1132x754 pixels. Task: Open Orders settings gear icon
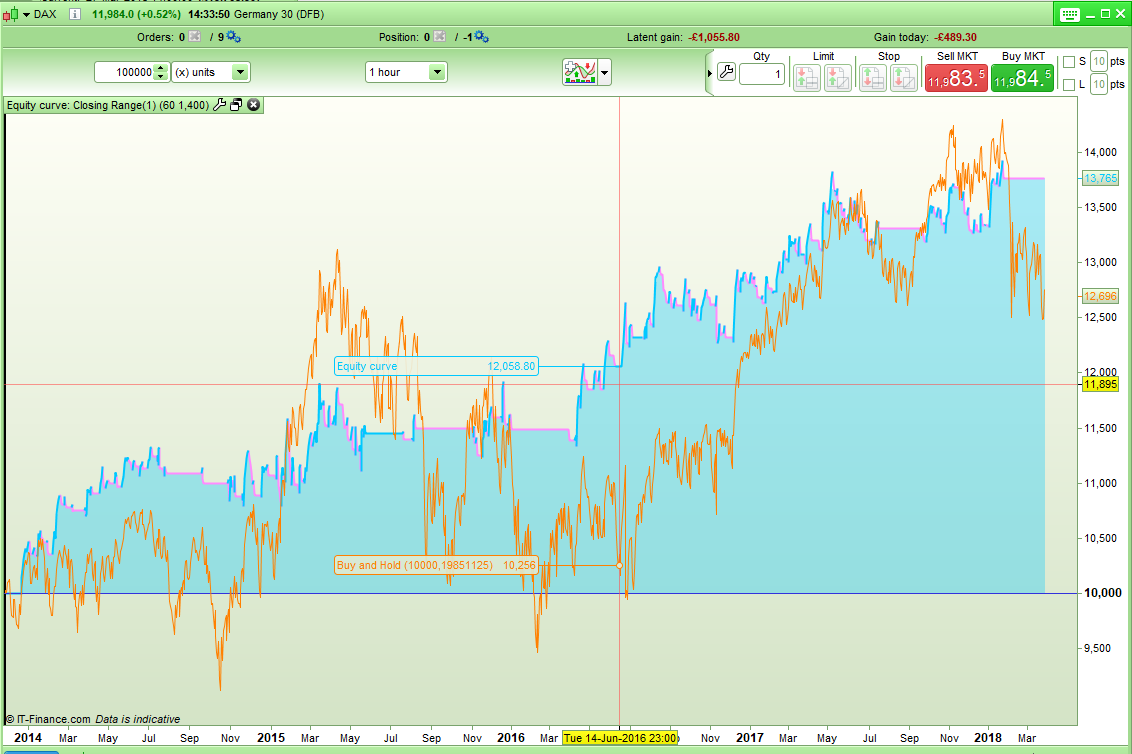[233, 37]
